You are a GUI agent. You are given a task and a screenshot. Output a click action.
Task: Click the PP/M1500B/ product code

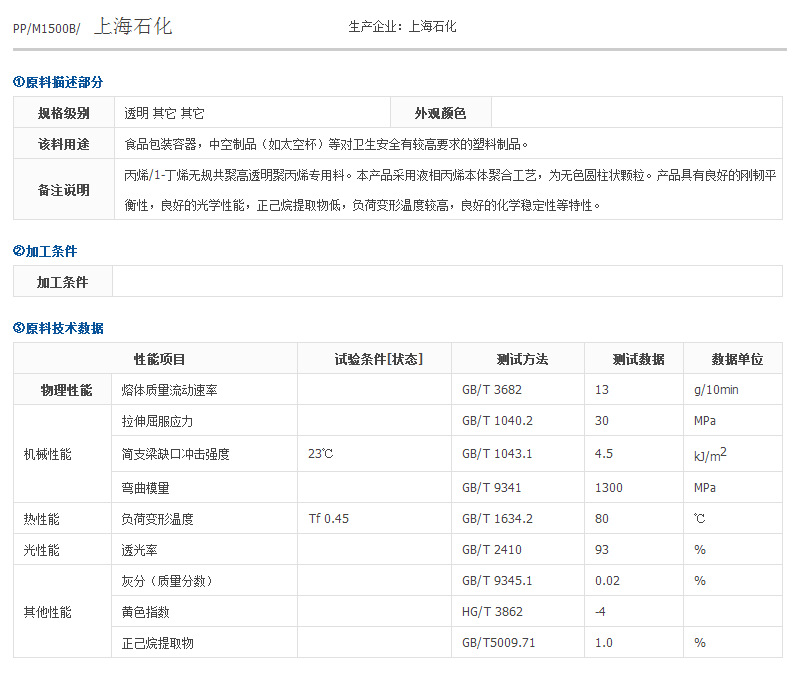[46, 28]
